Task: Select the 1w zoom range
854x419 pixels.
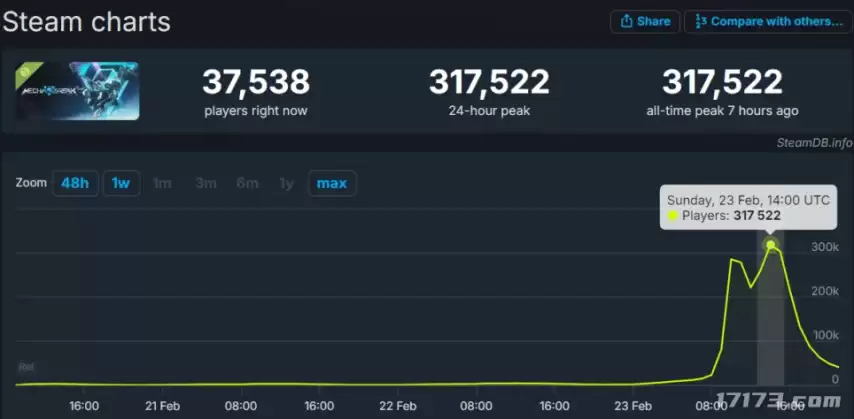Action: click(120, 184)
